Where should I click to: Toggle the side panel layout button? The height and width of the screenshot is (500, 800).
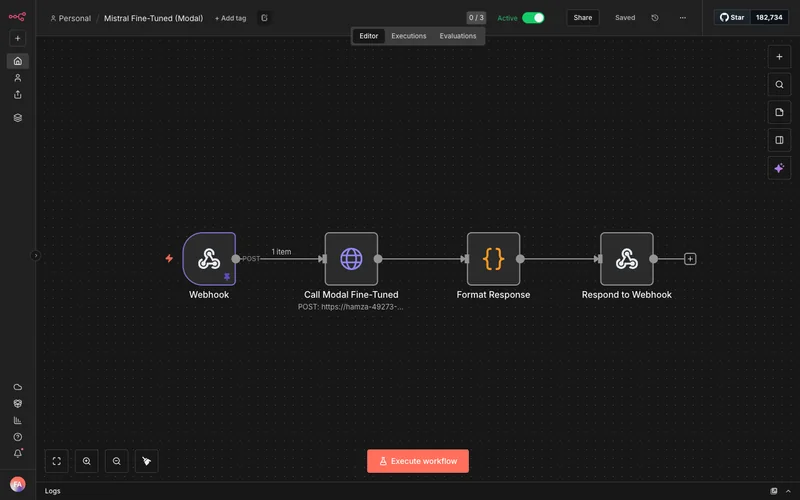779,140
